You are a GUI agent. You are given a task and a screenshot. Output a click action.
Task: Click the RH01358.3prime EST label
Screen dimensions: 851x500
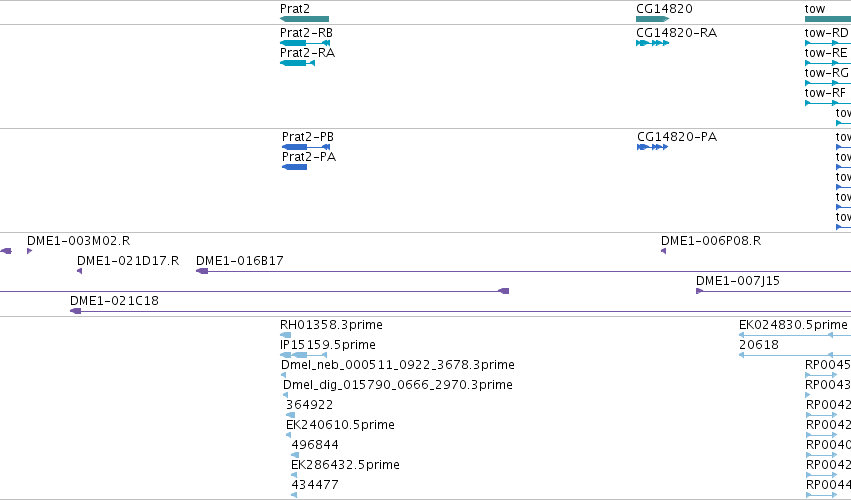pyautogui.click(x=331, y=325)
